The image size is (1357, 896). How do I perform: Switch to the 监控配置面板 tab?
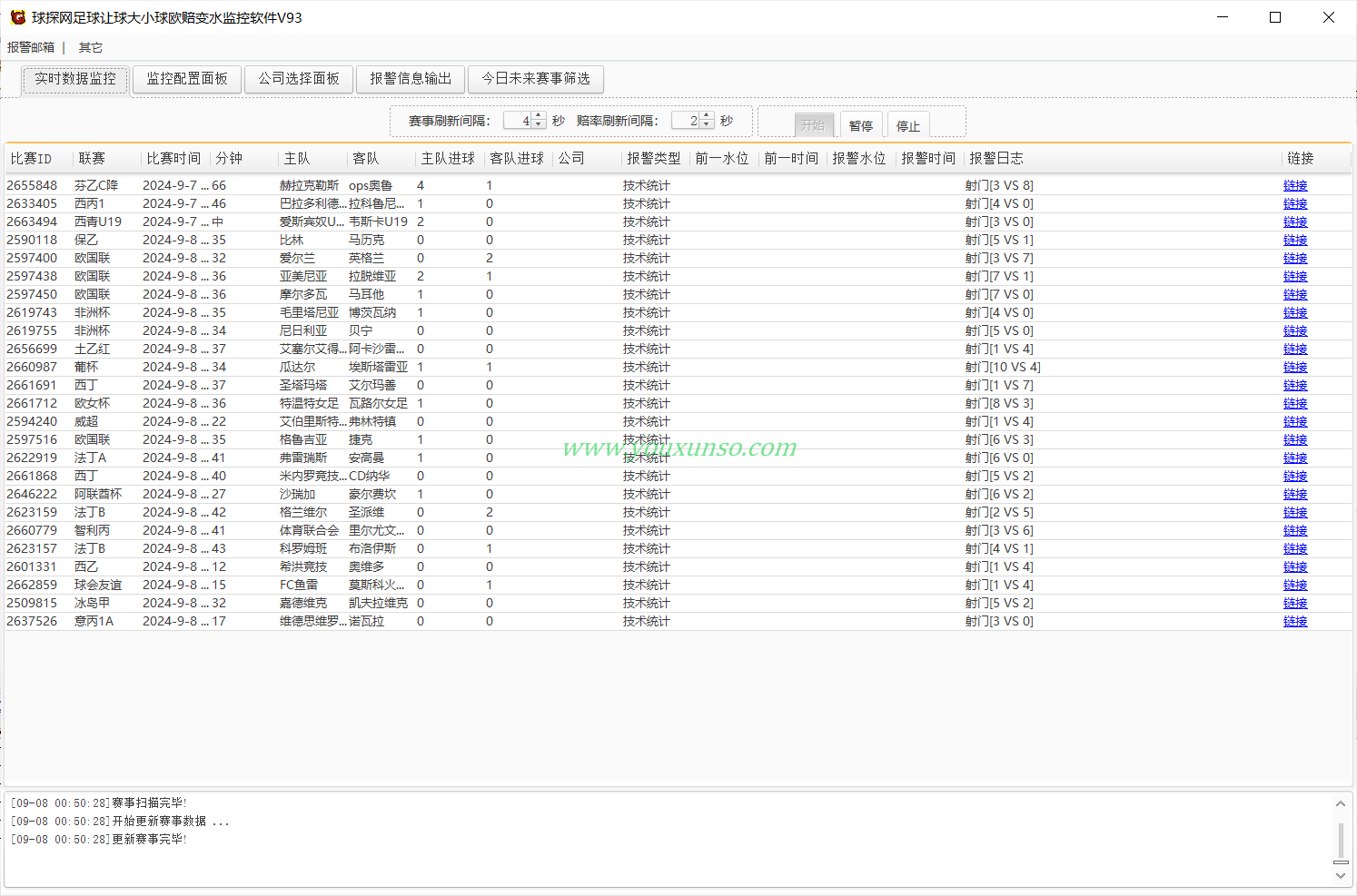pyautogui.click(x=187, y=79)
